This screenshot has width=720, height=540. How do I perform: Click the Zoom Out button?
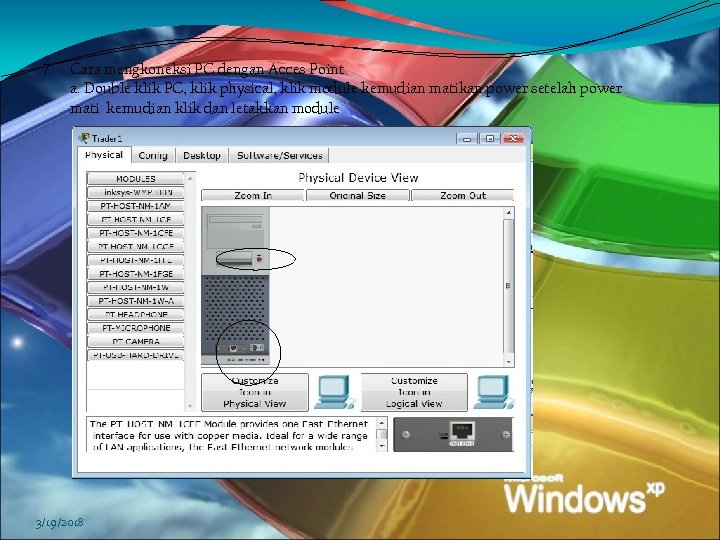coord(462,196)
